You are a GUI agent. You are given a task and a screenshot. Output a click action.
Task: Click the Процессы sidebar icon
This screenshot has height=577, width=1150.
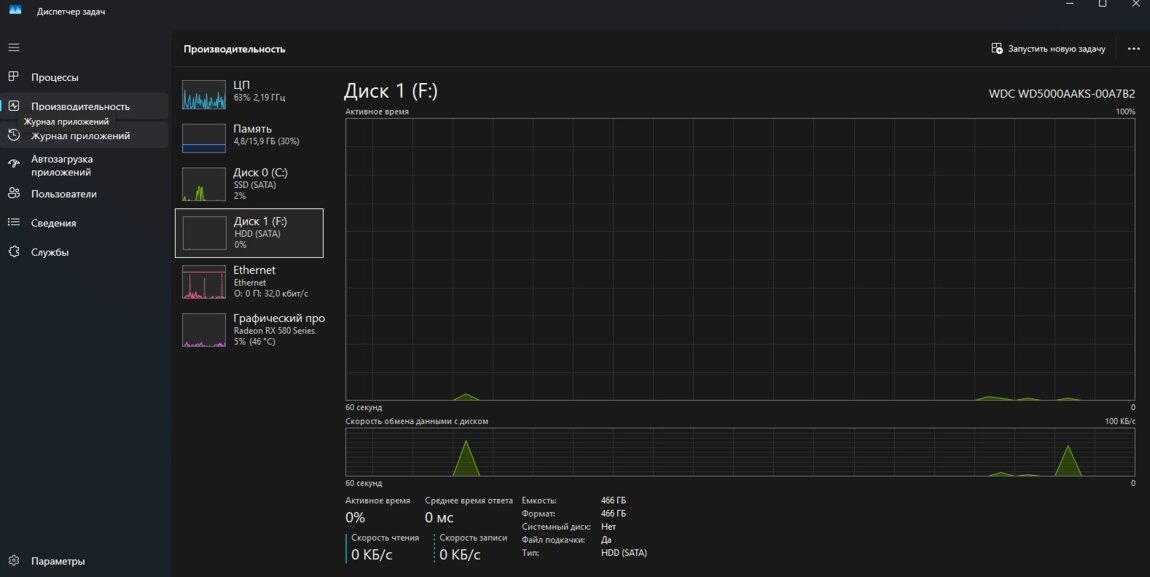[14, 77]
